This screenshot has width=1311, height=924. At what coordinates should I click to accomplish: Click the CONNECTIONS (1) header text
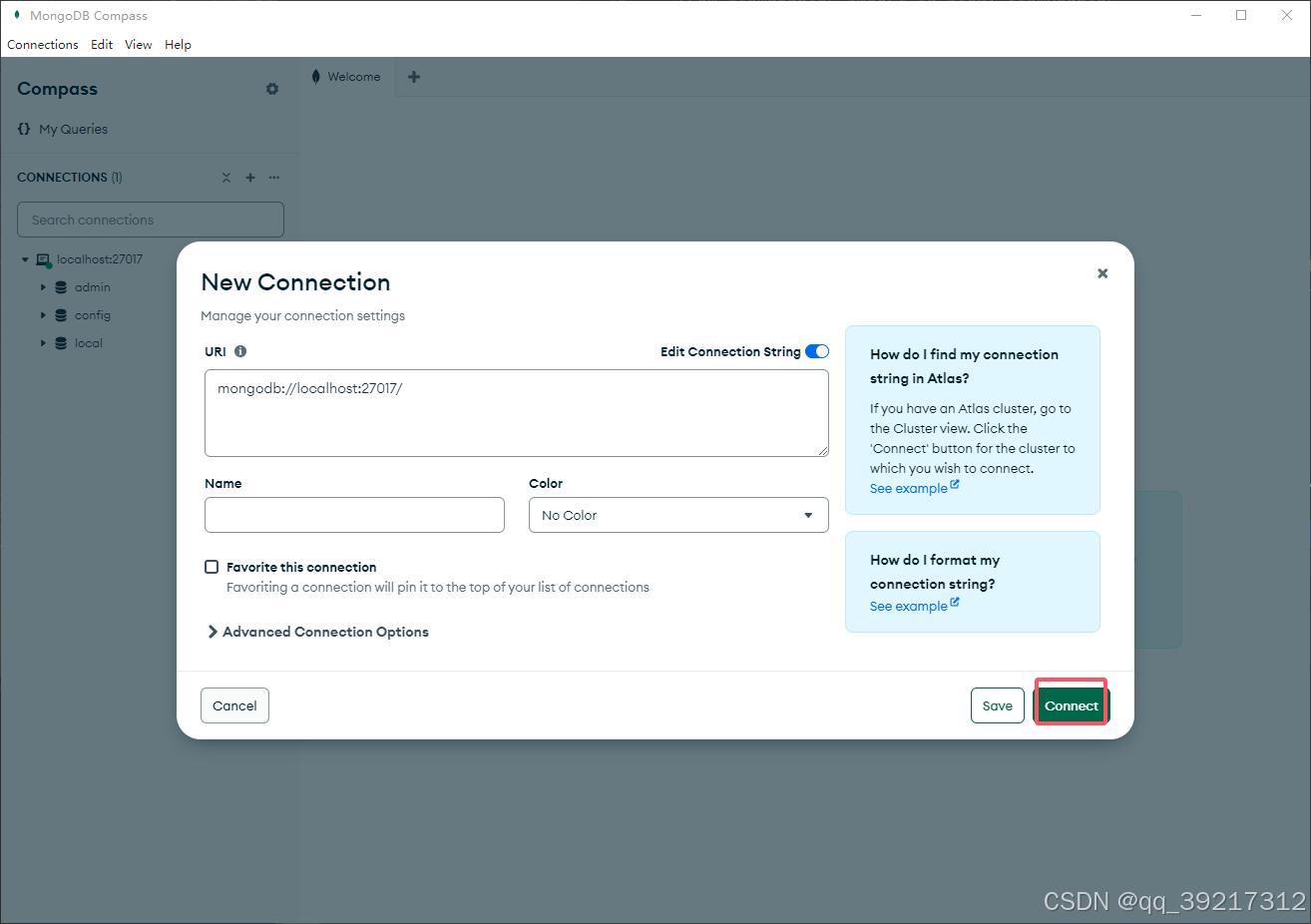point(69,178)
